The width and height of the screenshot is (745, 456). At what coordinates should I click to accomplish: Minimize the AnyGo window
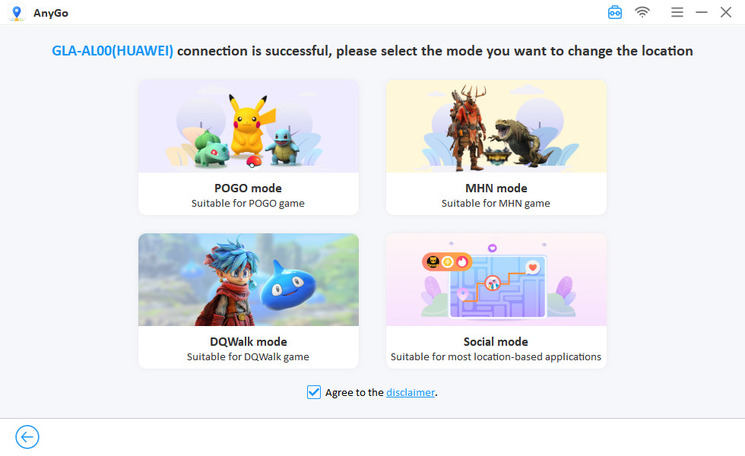702,12
